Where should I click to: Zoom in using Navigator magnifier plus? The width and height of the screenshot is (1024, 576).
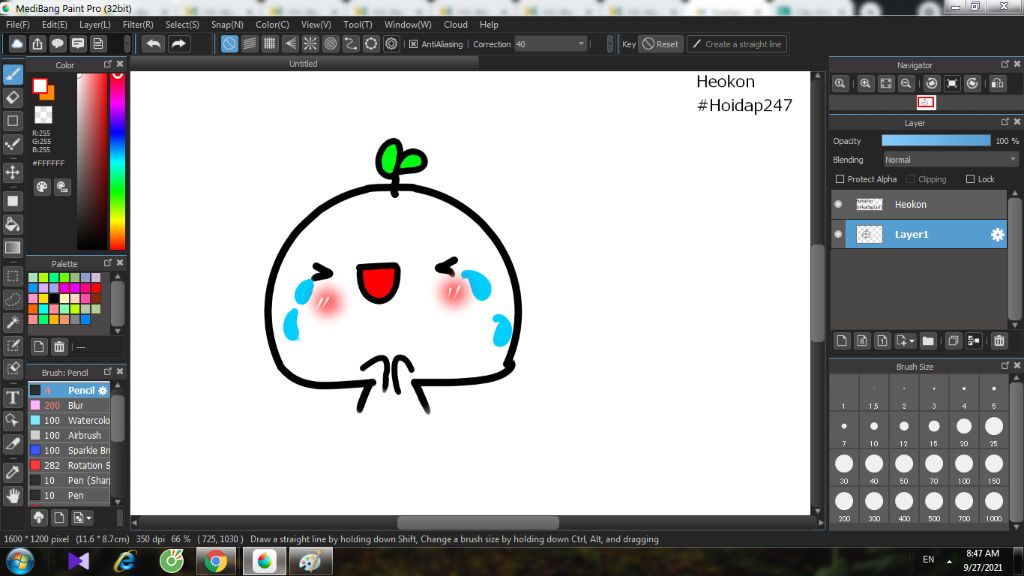click(865, 84)
